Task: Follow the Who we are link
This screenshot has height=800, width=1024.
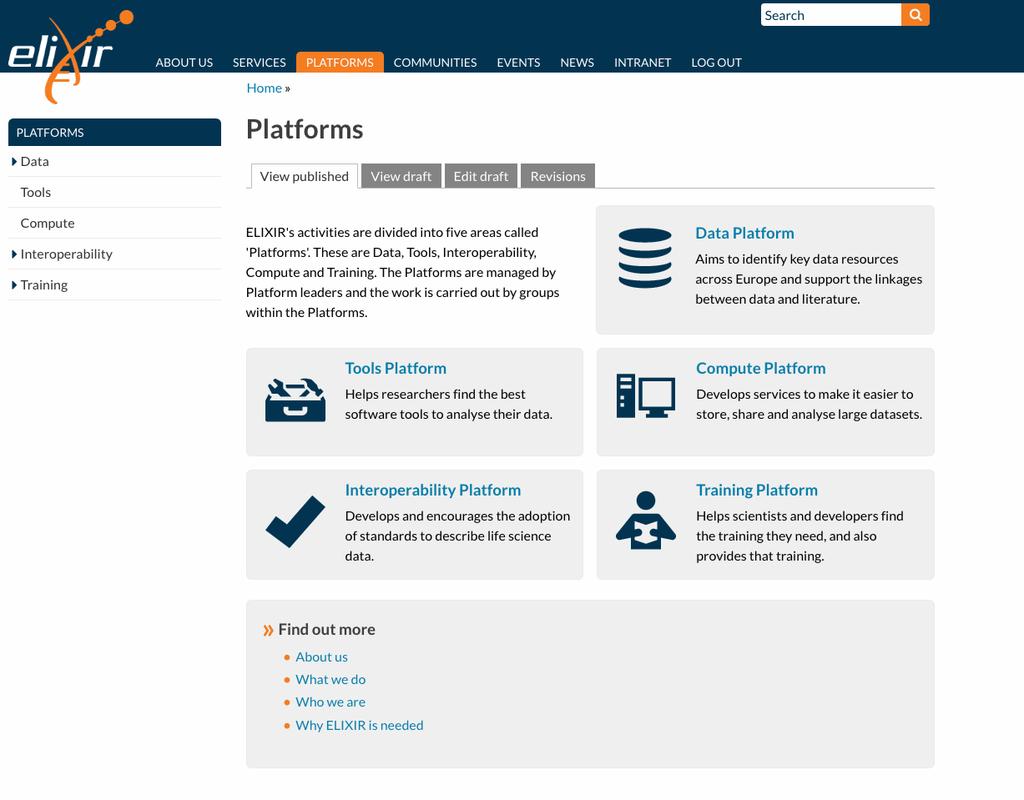Action: 330,702
